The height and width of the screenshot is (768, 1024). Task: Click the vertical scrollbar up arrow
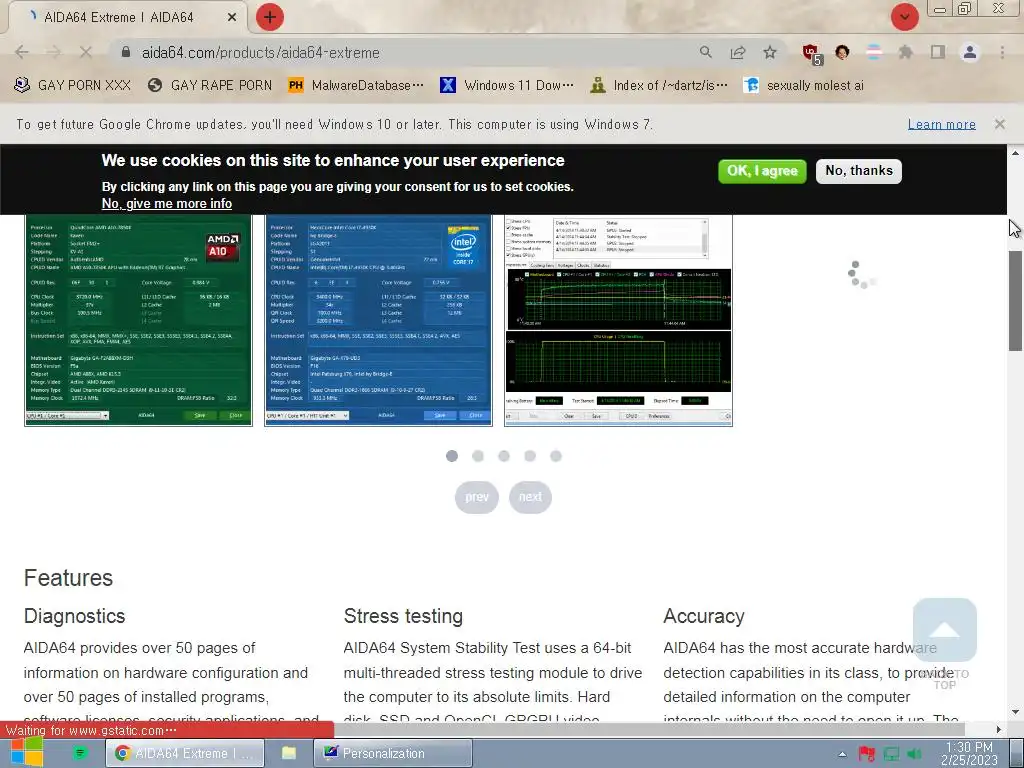[x=1016, y=153]
